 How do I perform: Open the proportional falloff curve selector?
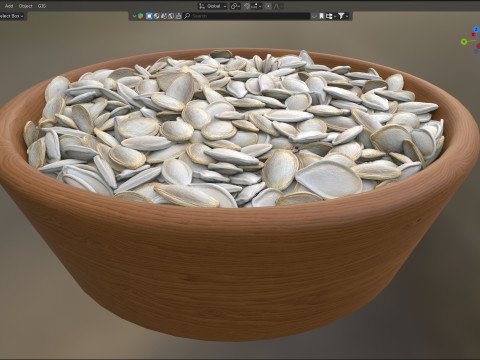click(x=277, y=6)
